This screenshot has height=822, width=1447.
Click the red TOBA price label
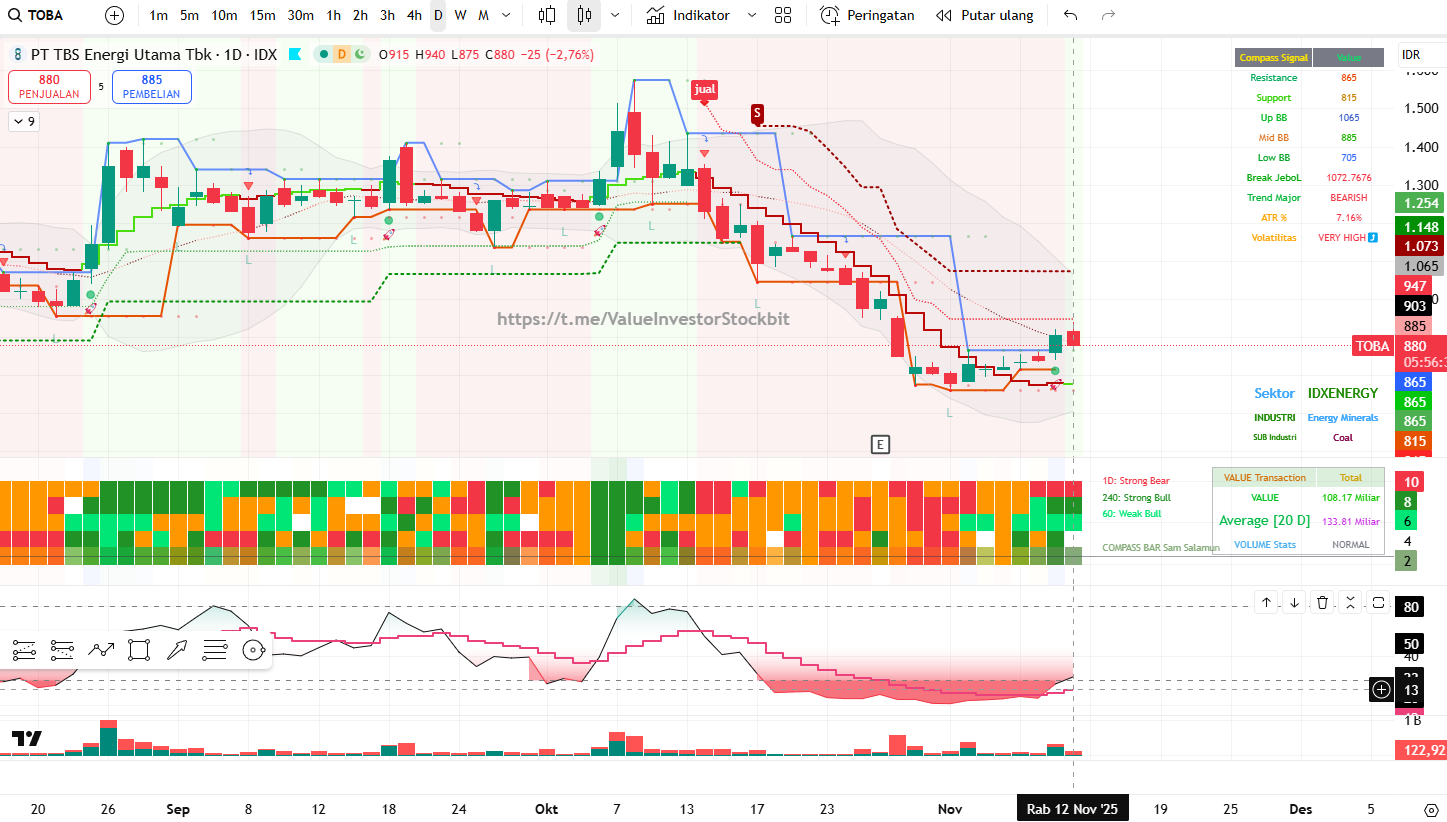click(1371, 346)
